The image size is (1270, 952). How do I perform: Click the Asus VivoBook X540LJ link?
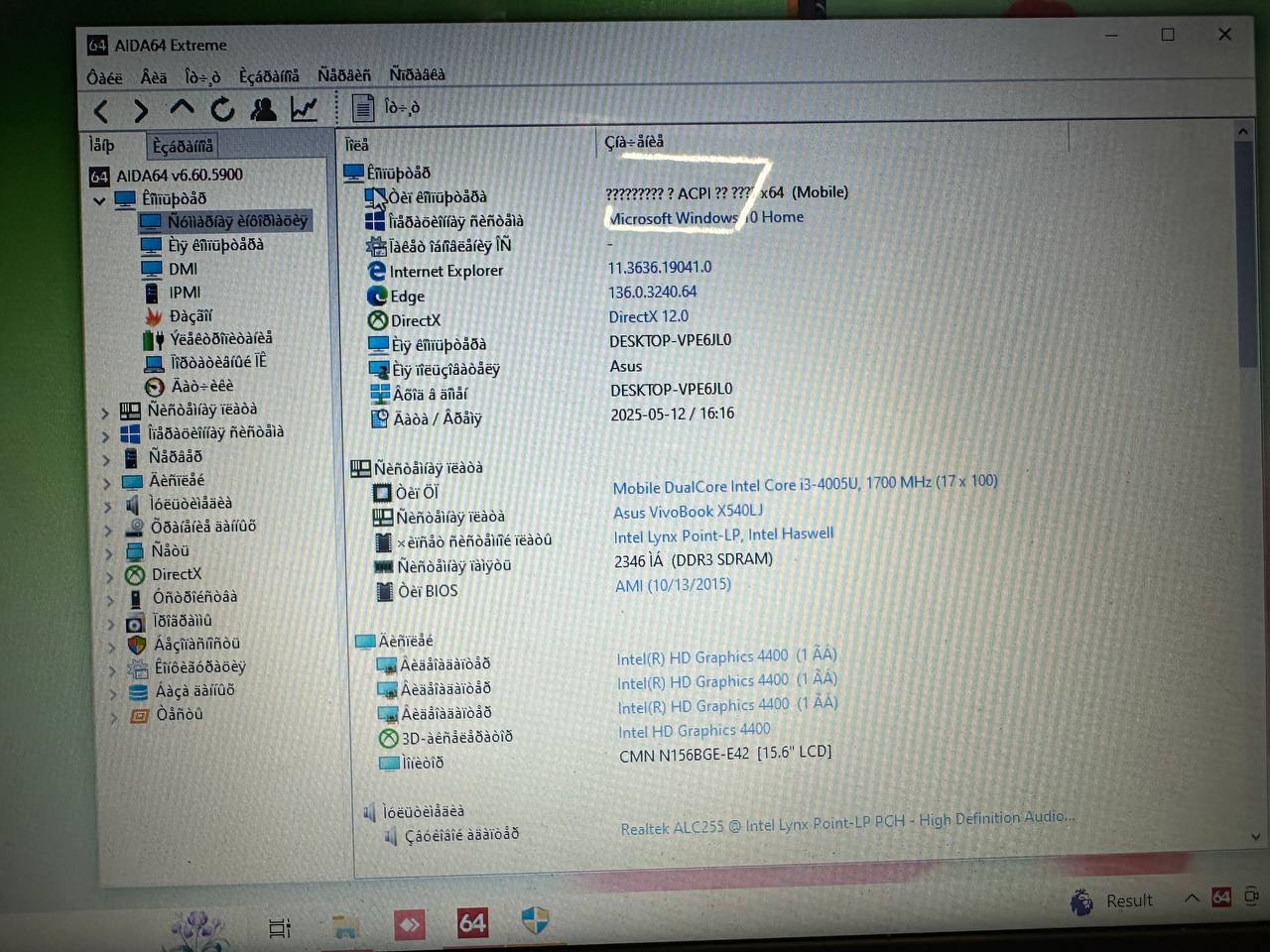(688, 512)
